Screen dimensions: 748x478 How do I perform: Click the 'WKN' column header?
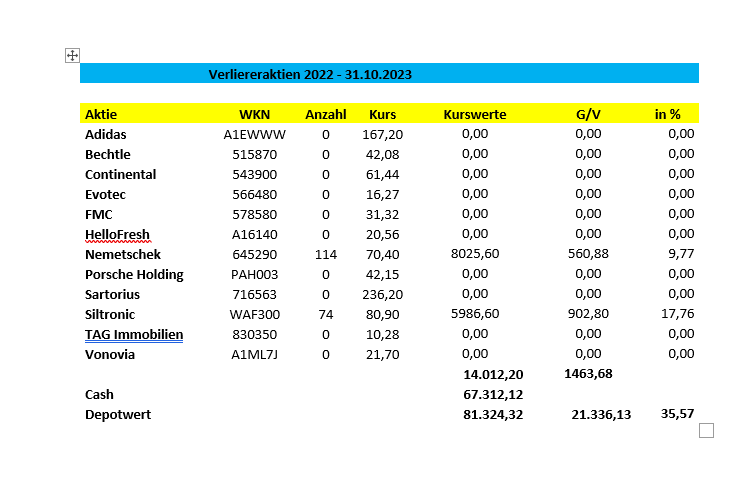click(x=254, y=114)
